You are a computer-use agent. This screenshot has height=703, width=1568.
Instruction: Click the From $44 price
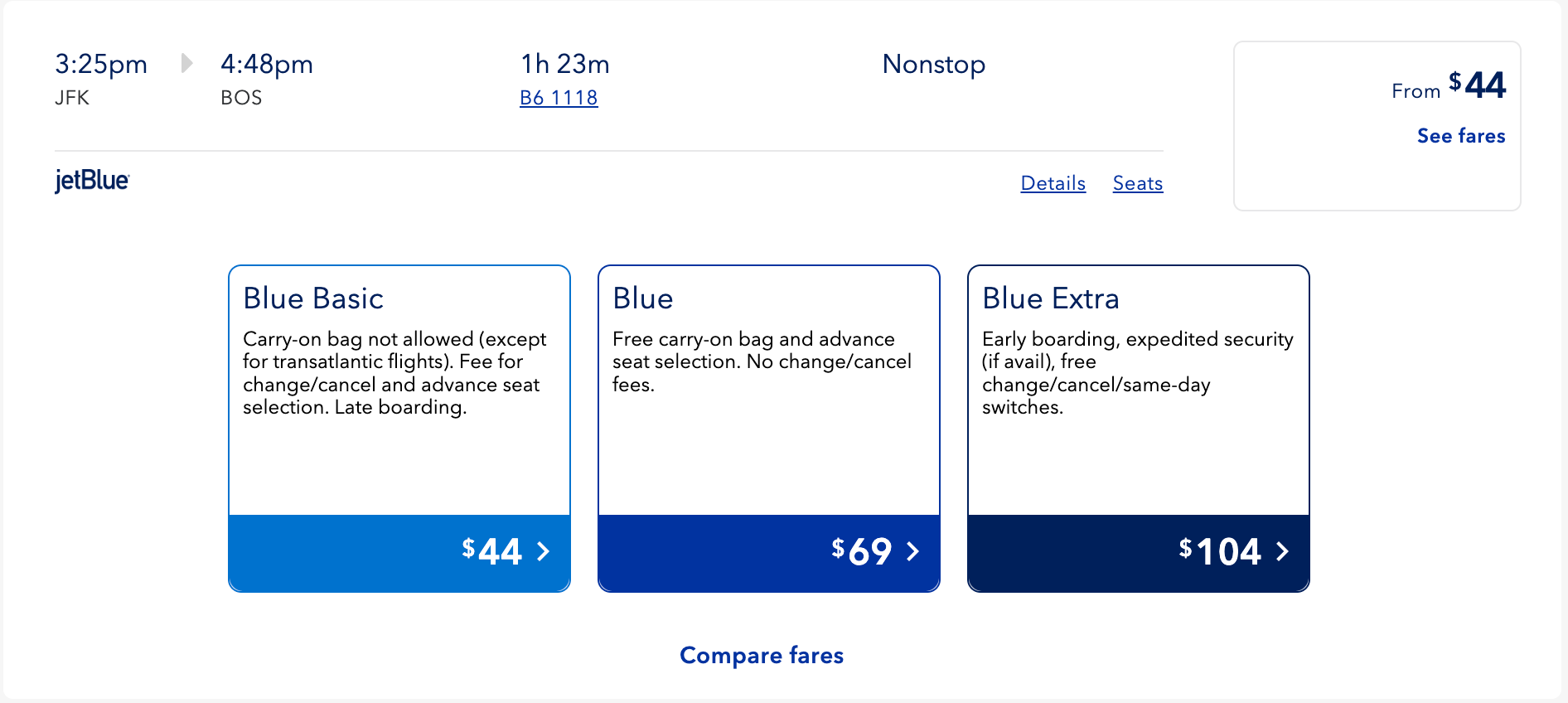point(1448,86)
